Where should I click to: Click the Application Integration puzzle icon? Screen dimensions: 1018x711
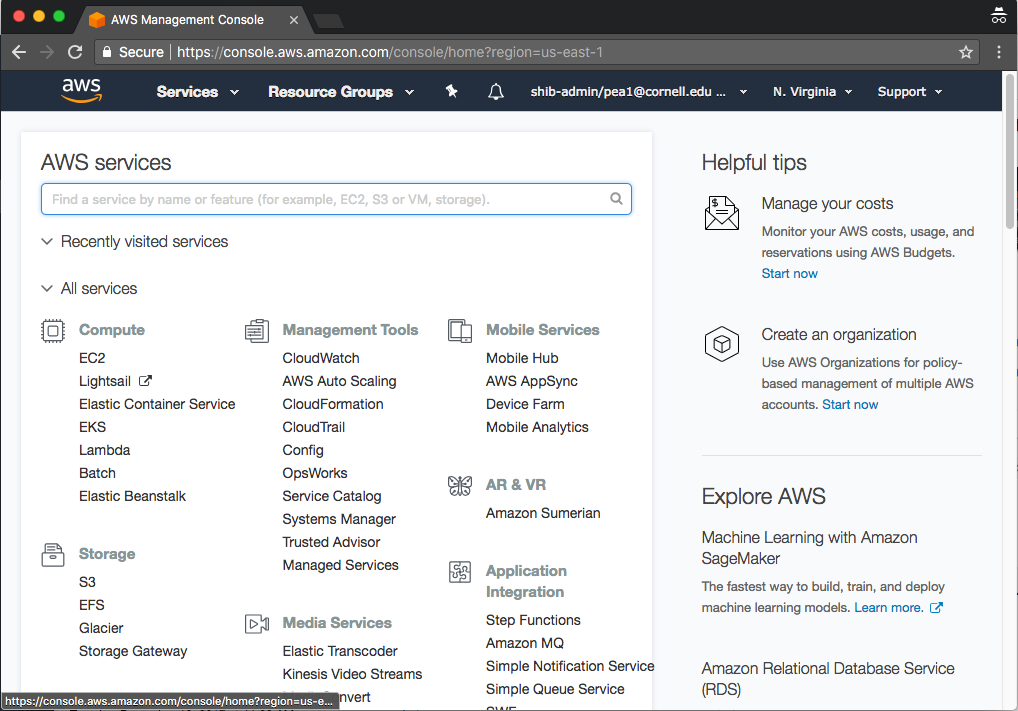[460, 571]
